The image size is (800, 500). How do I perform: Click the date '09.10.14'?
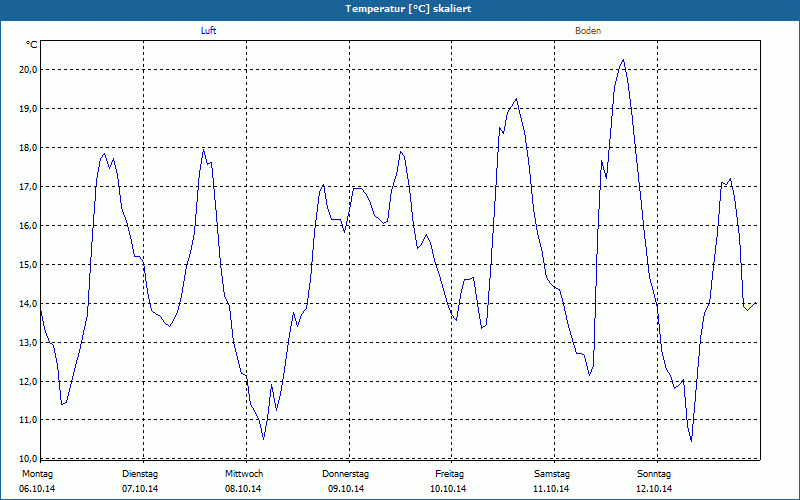tap(346, 489)
